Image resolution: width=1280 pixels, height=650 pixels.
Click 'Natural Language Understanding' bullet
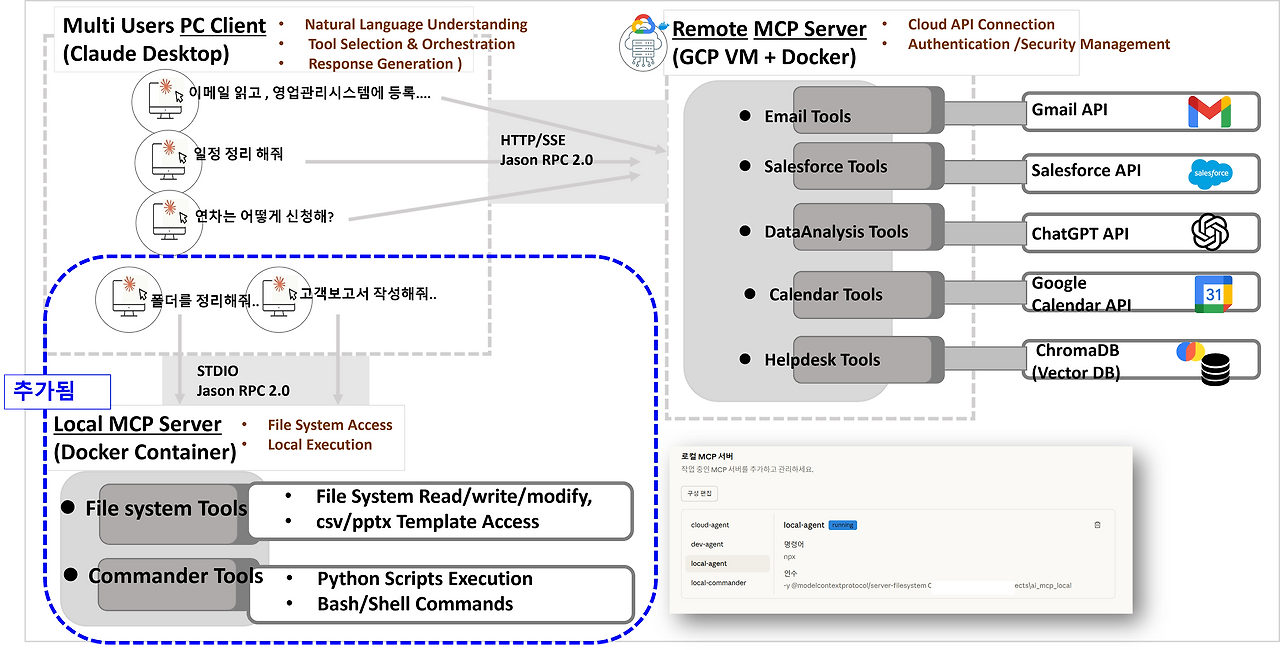pyautogui.click(x=416, y=24)
